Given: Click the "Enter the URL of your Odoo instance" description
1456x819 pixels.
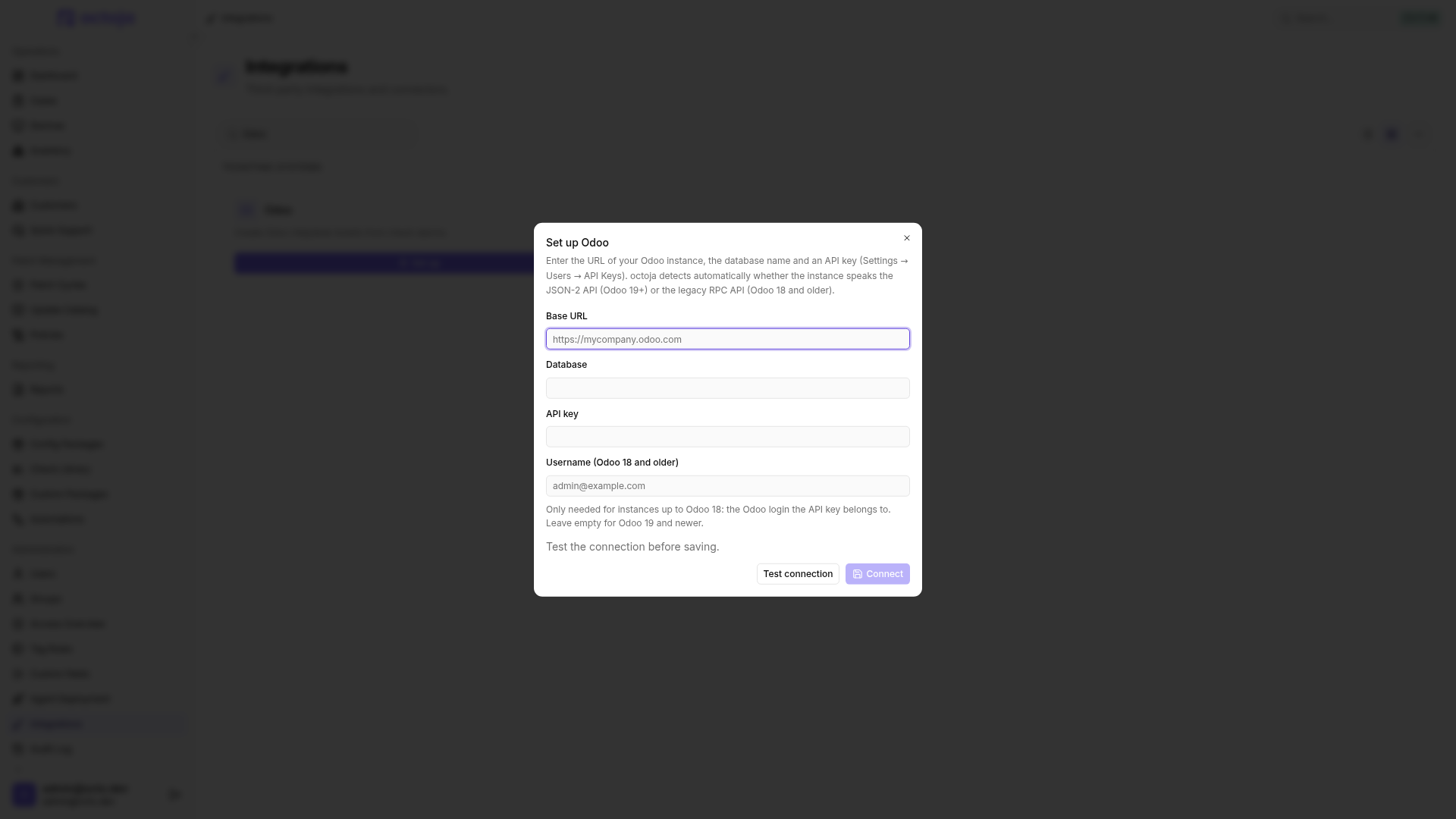Looking at the screenshot, I should tap(727, 275).
